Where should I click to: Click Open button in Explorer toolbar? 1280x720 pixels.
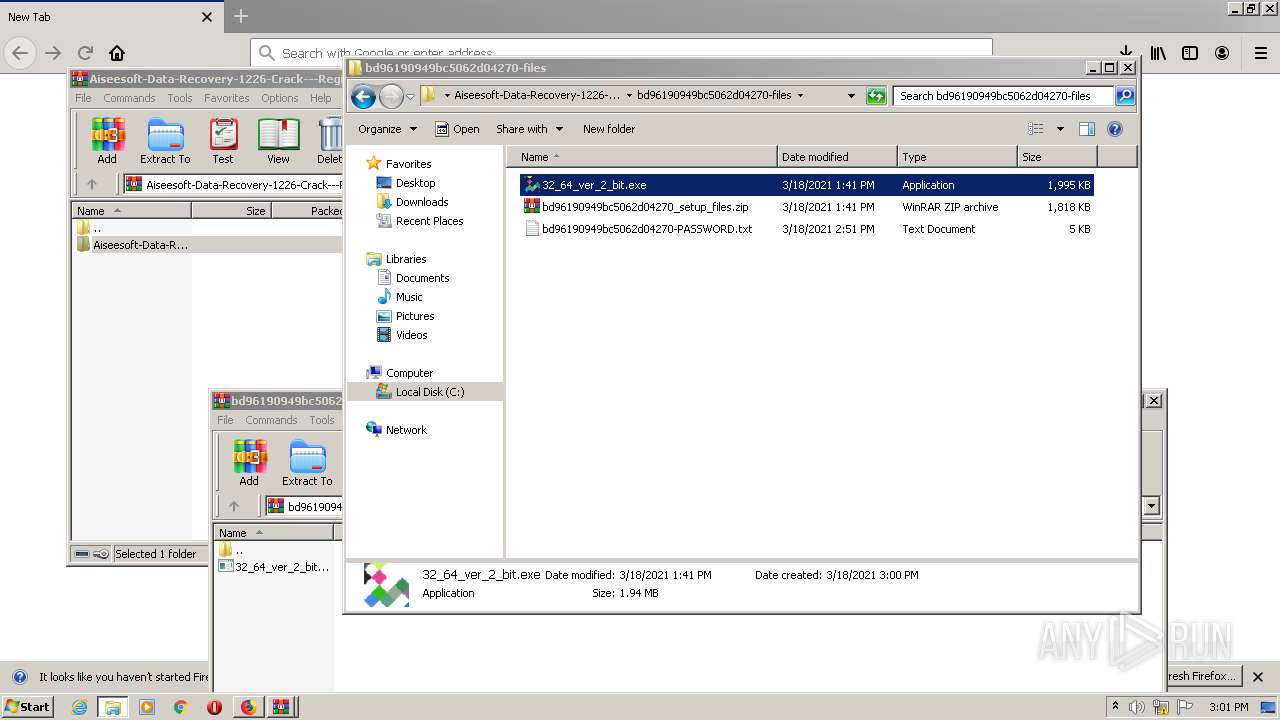tap(457, 129)
